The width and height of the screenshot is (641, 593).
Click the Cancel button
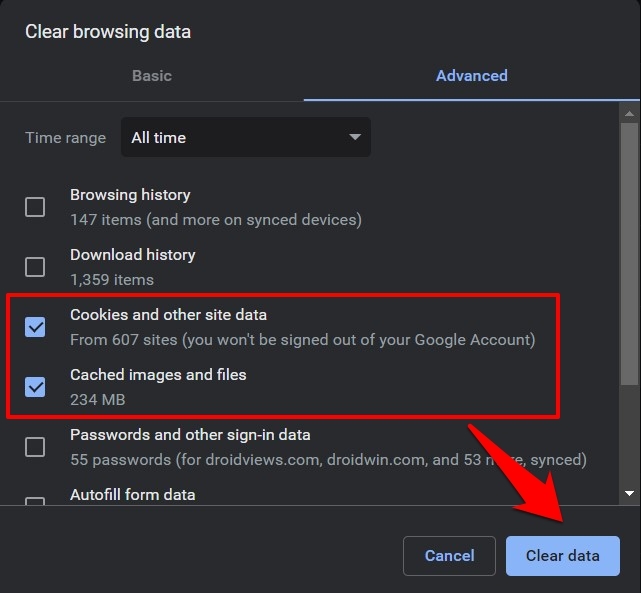click(449, 556)
